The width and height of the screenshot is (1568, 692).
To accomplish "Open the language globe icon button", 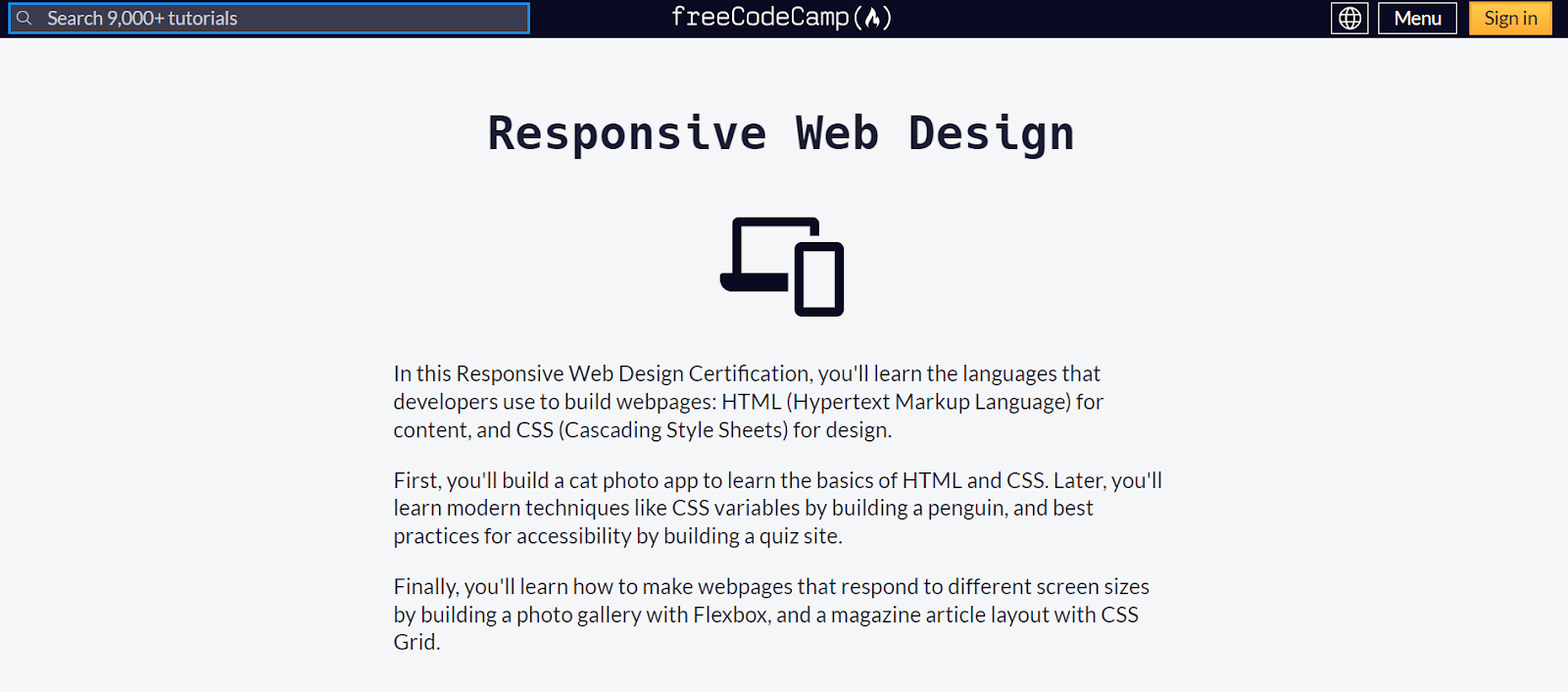I will point(1349,18).
